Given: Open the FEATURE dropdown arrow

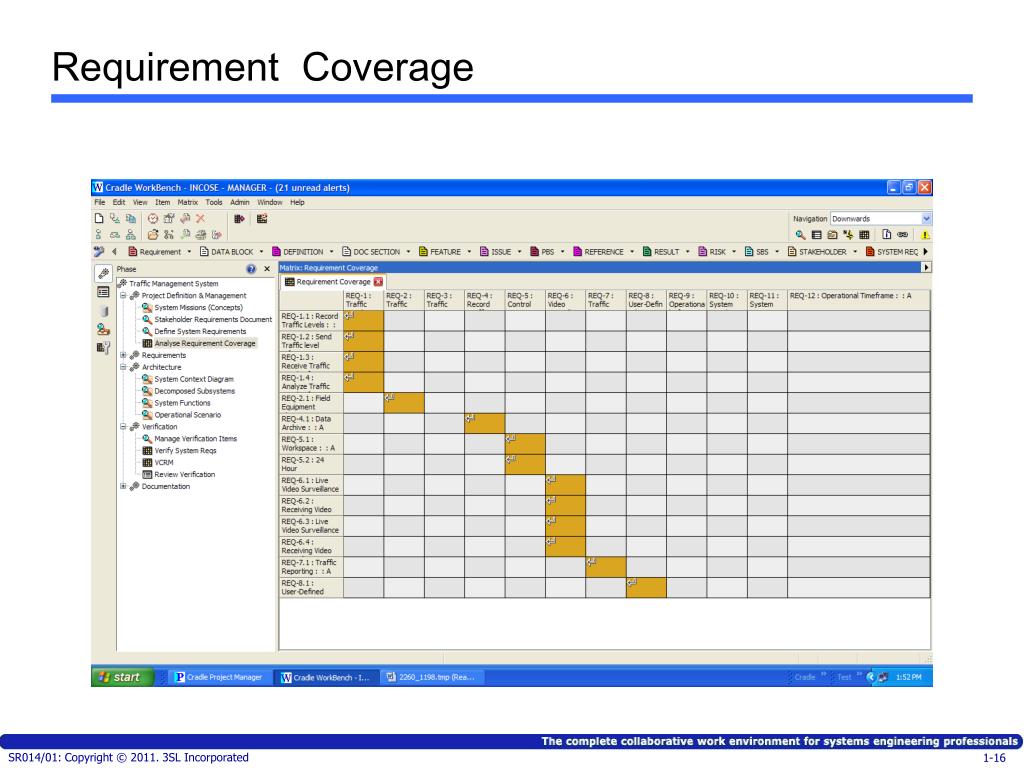Looking at the screenshot, I should pyautogui.click(x=469, y=251).
